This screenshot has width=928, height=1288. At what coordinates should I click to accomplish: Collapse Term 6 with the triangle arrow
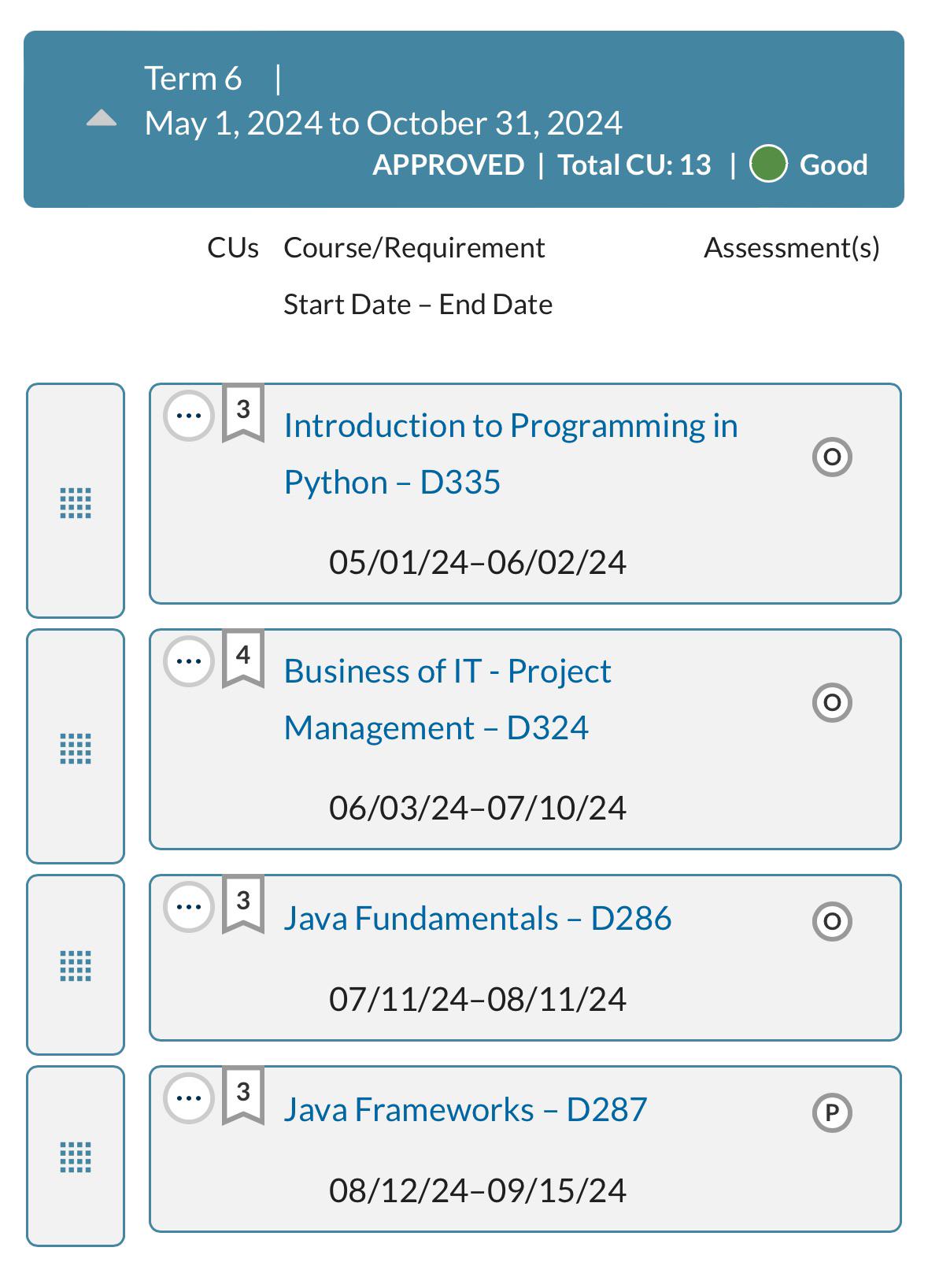[x=102, y=119]
